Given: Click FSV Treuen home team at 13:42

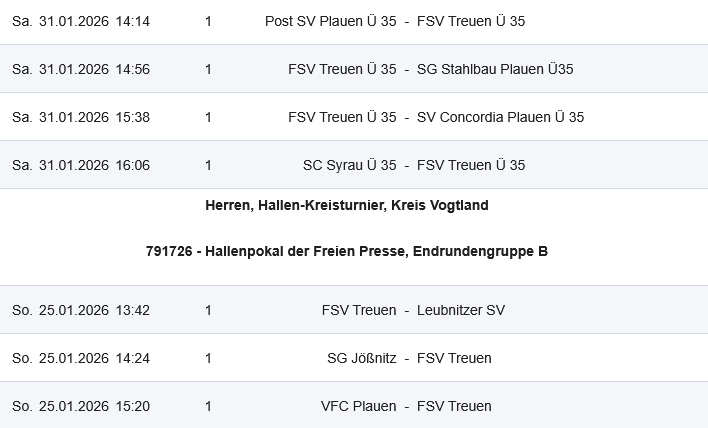Looking at the screenshot, I should [x=358, y=310].
